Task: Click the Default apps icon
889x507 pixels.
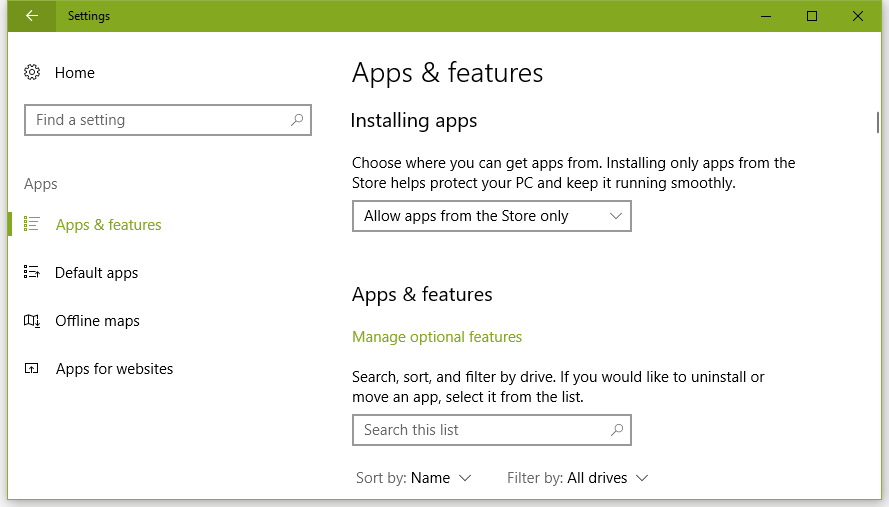Action: pos(32,272)
